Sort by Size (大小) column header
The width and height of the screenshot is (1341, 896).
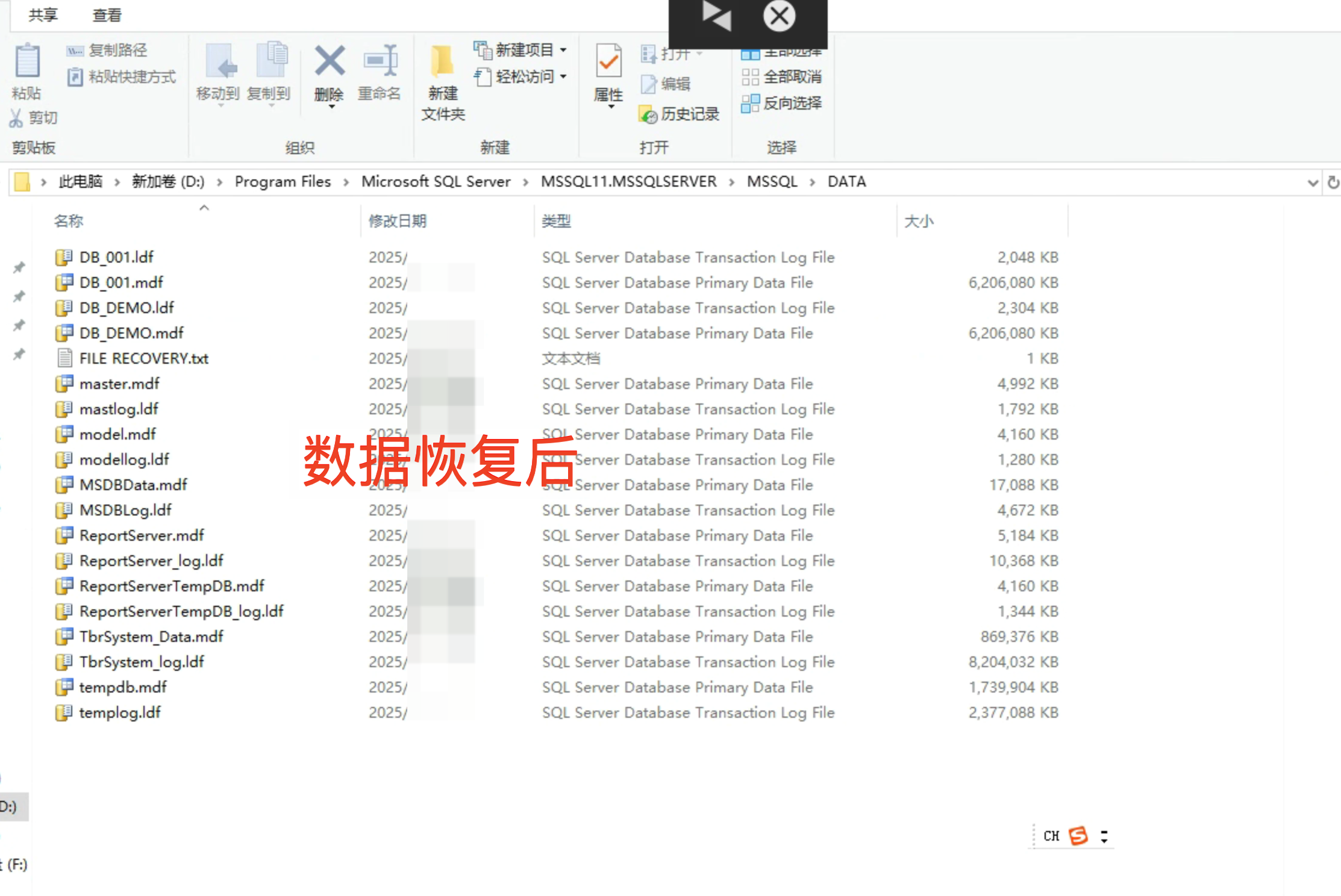pos(919,222)
